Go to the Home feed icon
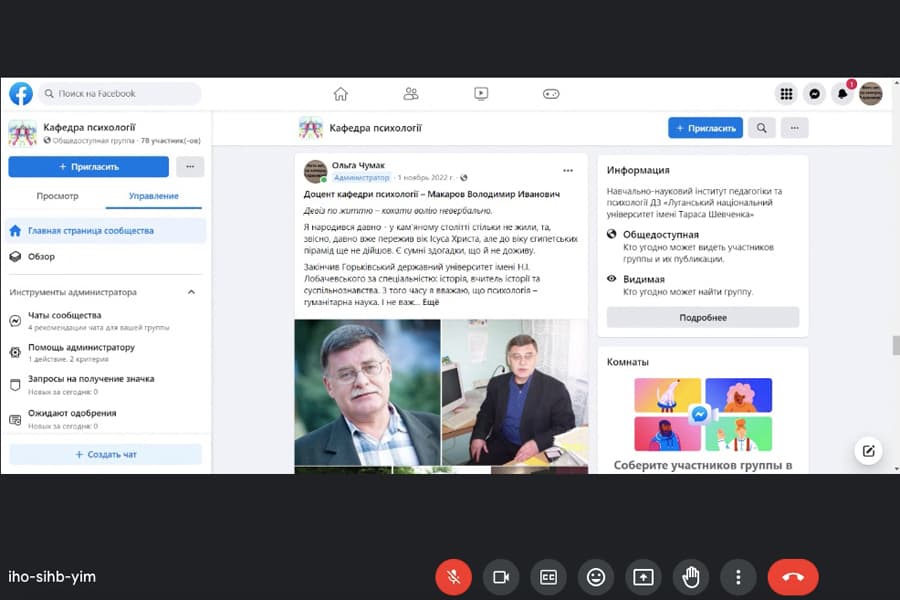Image resolution: width=900 pixels, height=600 pixels. point(341,94)
